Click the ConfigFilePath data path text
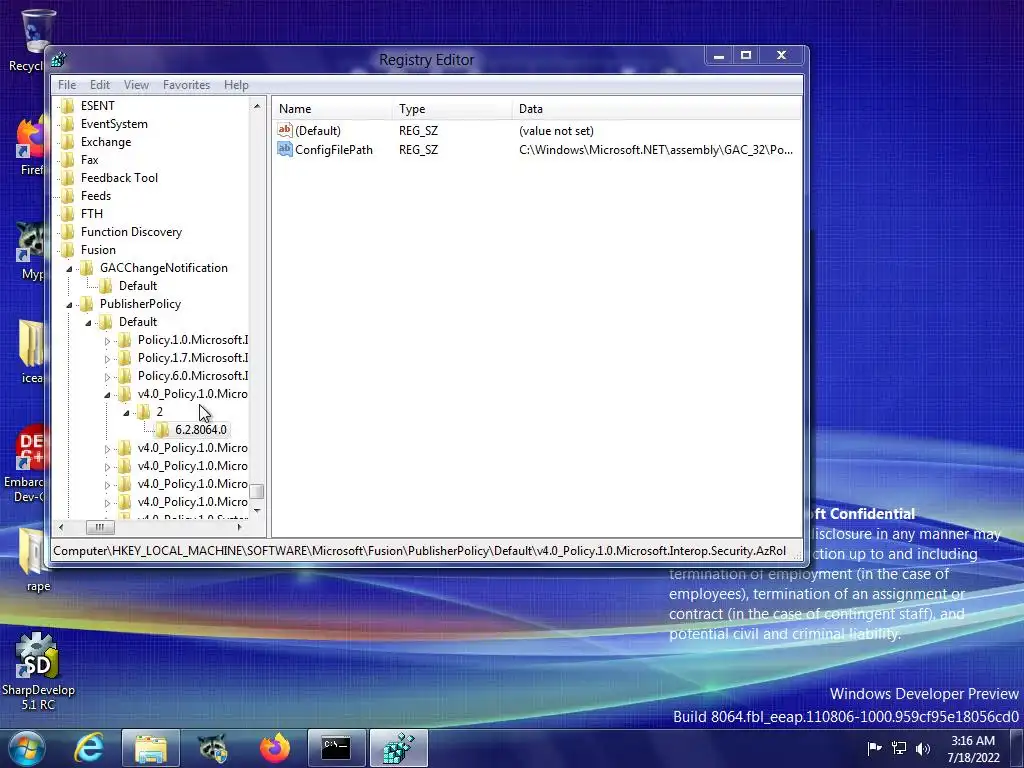The width and height of the screenshot is (1024, 768). click(x=656, y=150)
